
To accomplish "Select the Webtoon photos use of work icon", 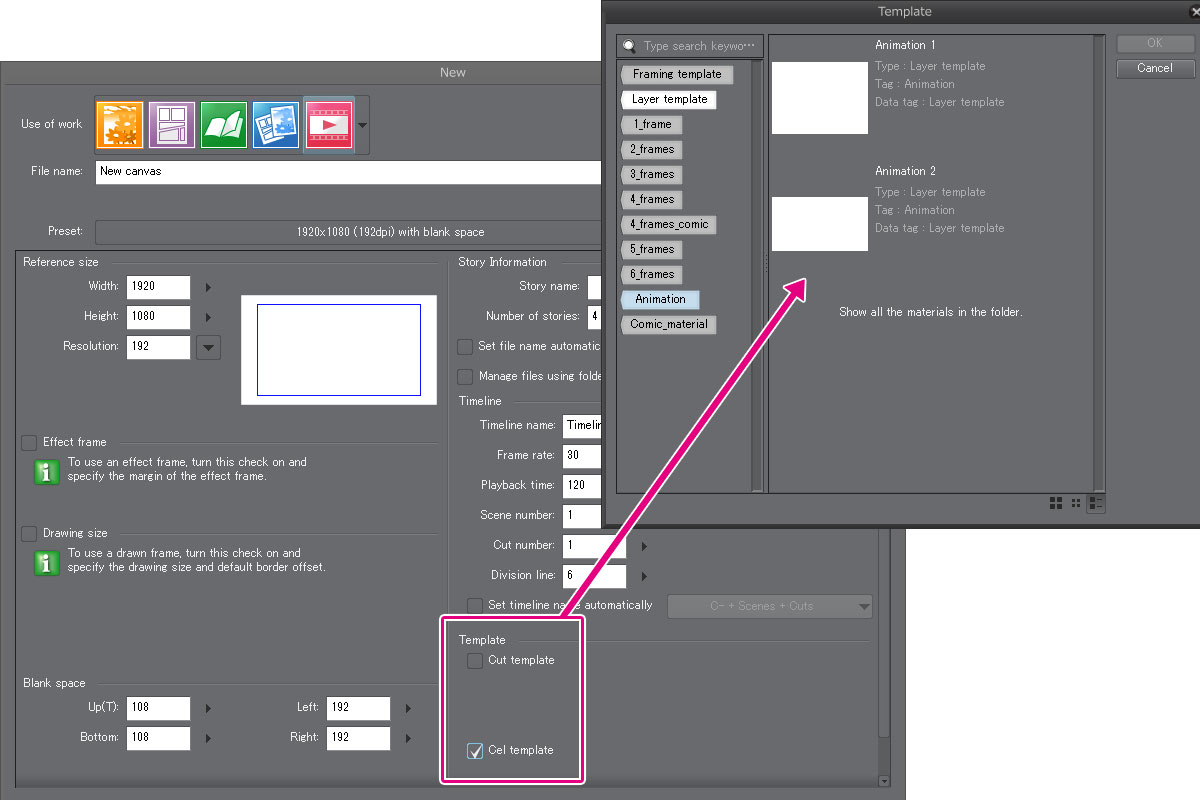I will pos(276,125).
